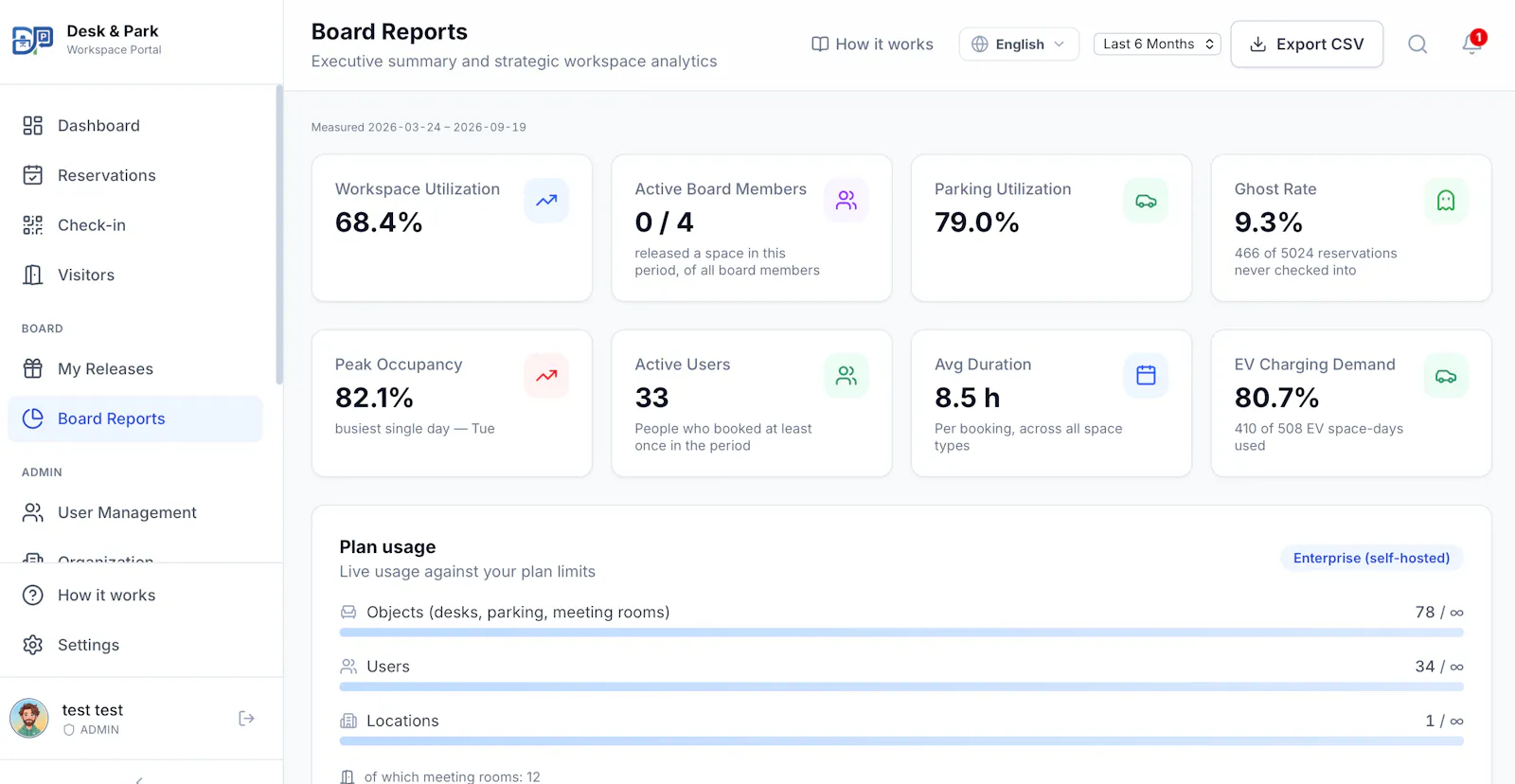Screen dimensions: 1515x784
Task: Click How it works in sidebar
Action: pyautogui.click(x=135, y=596)
